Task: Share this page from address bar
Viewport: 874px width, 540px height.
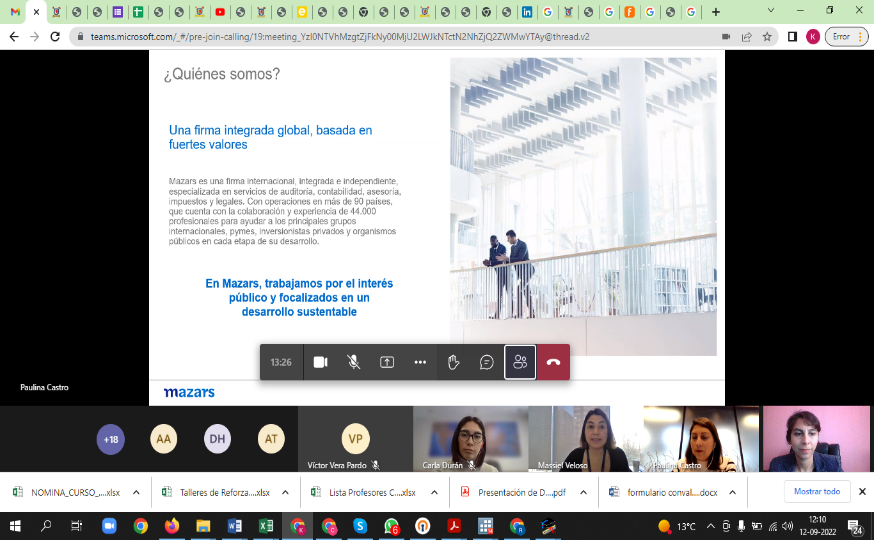Action: (x=746, y=37)
